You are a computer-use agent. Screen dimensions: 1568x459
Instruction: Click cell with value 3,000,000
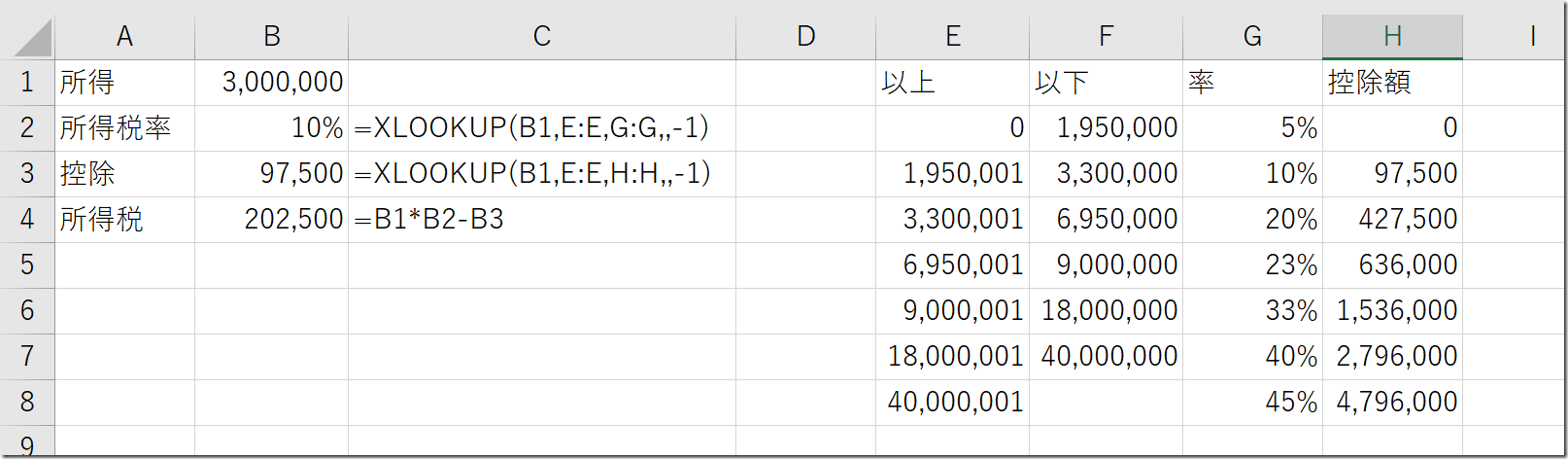click(271, 83)
